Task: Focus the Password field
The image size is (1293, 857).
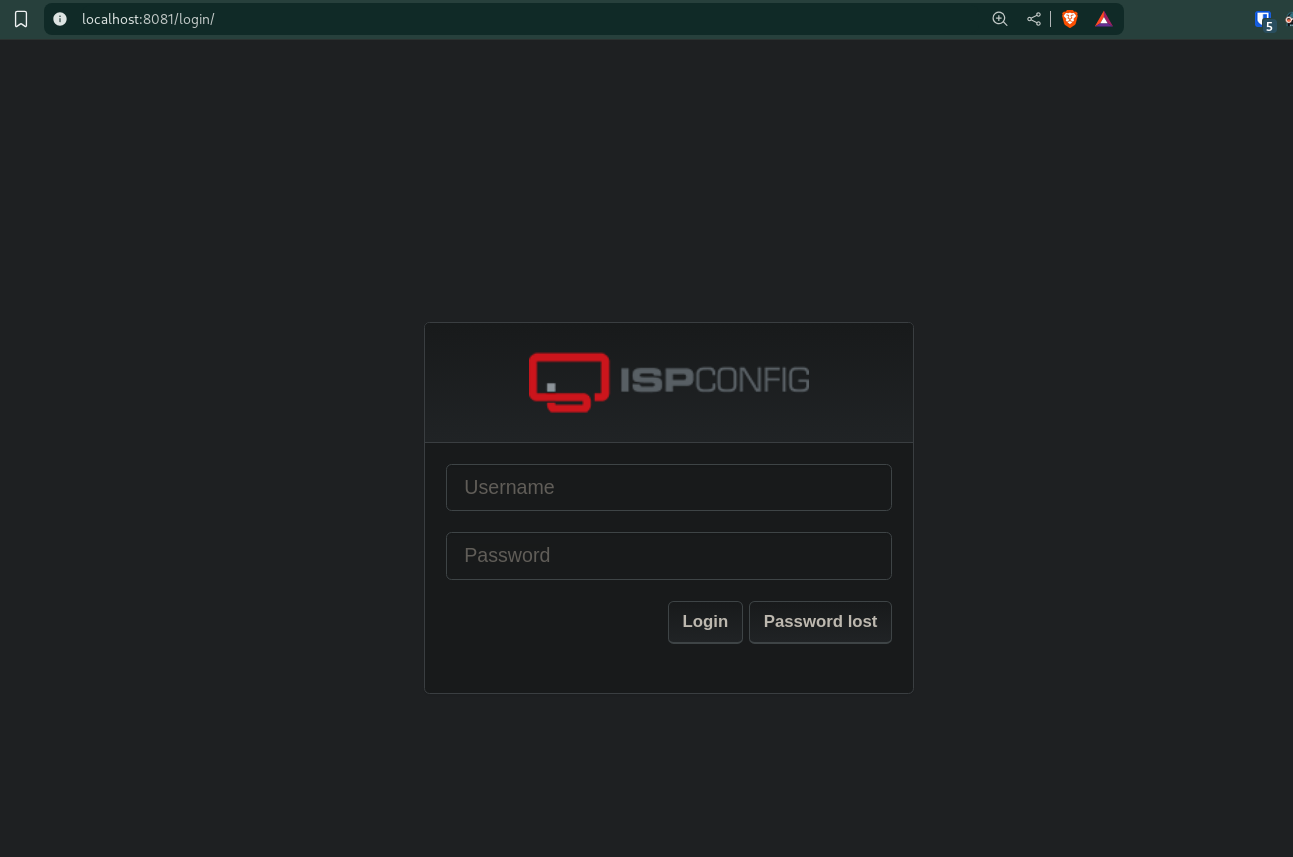Action: (x=669, y=555)
